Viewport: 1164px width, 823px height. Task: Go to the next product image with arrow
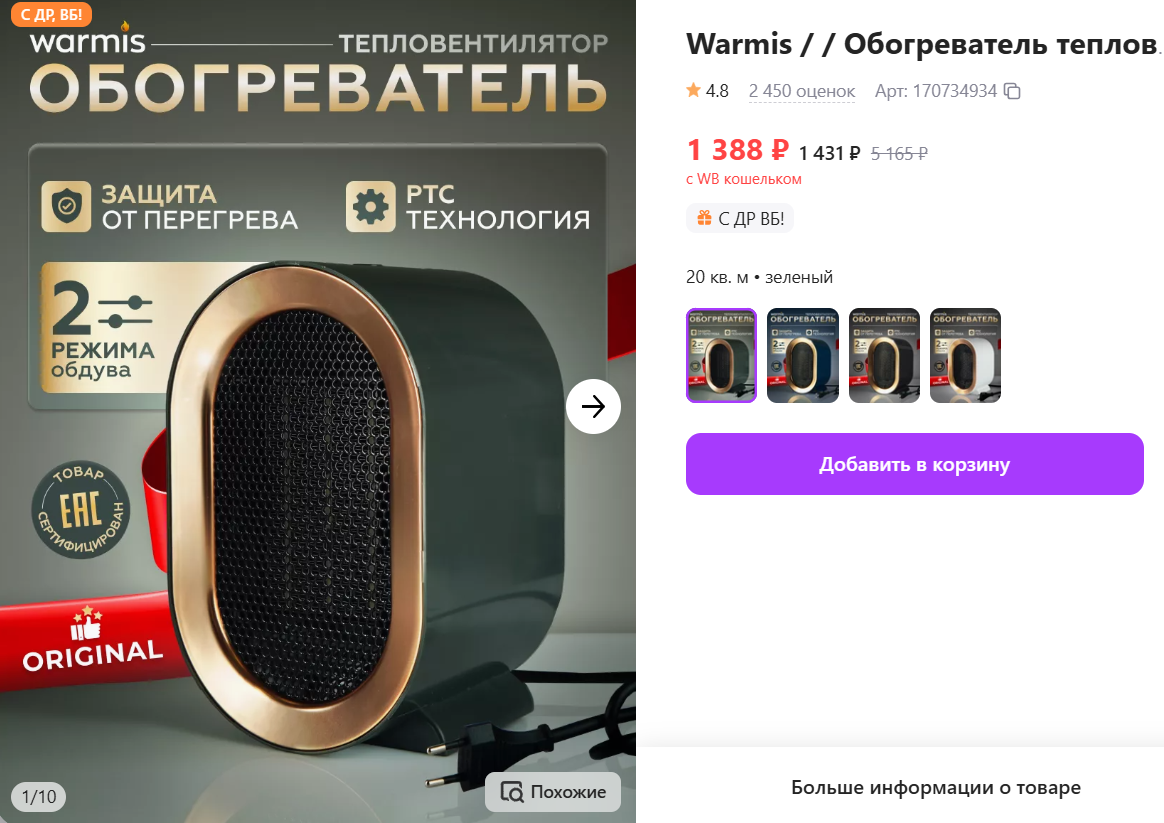click(x=593, y=406)
